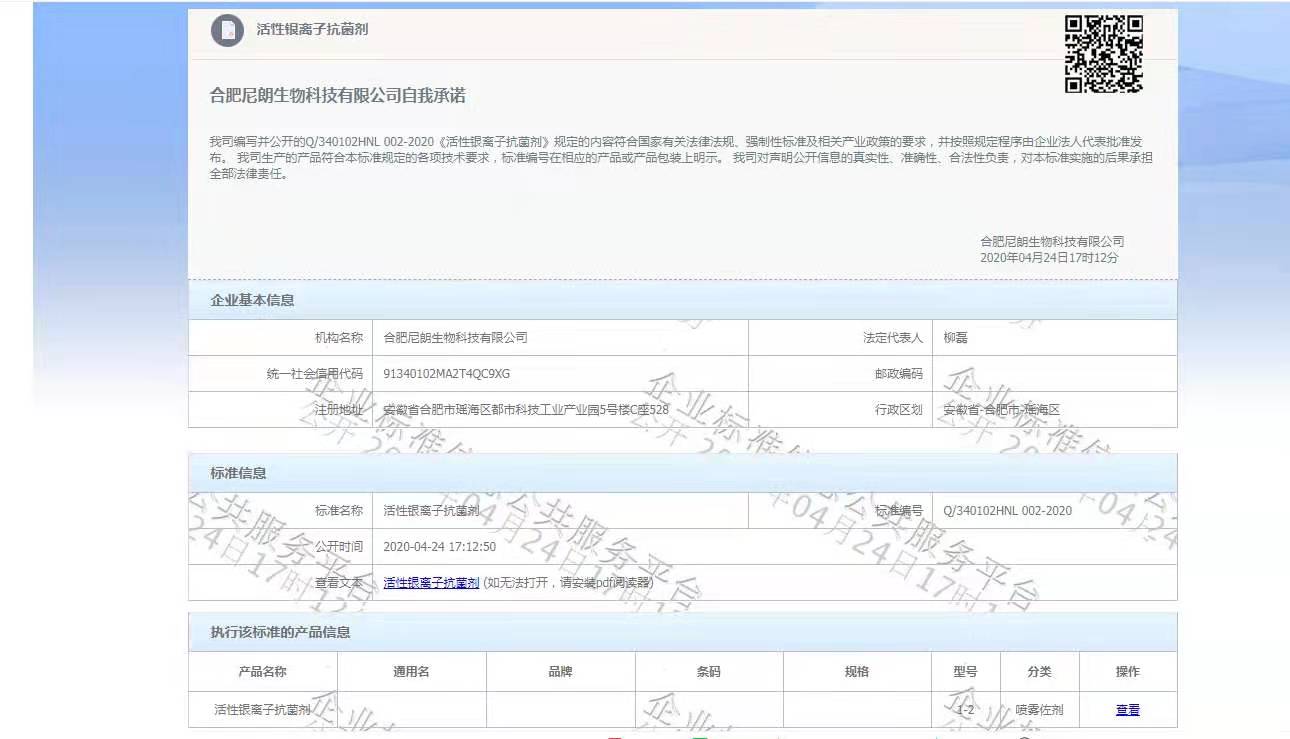Click the QR code image

click(1103, 54)
